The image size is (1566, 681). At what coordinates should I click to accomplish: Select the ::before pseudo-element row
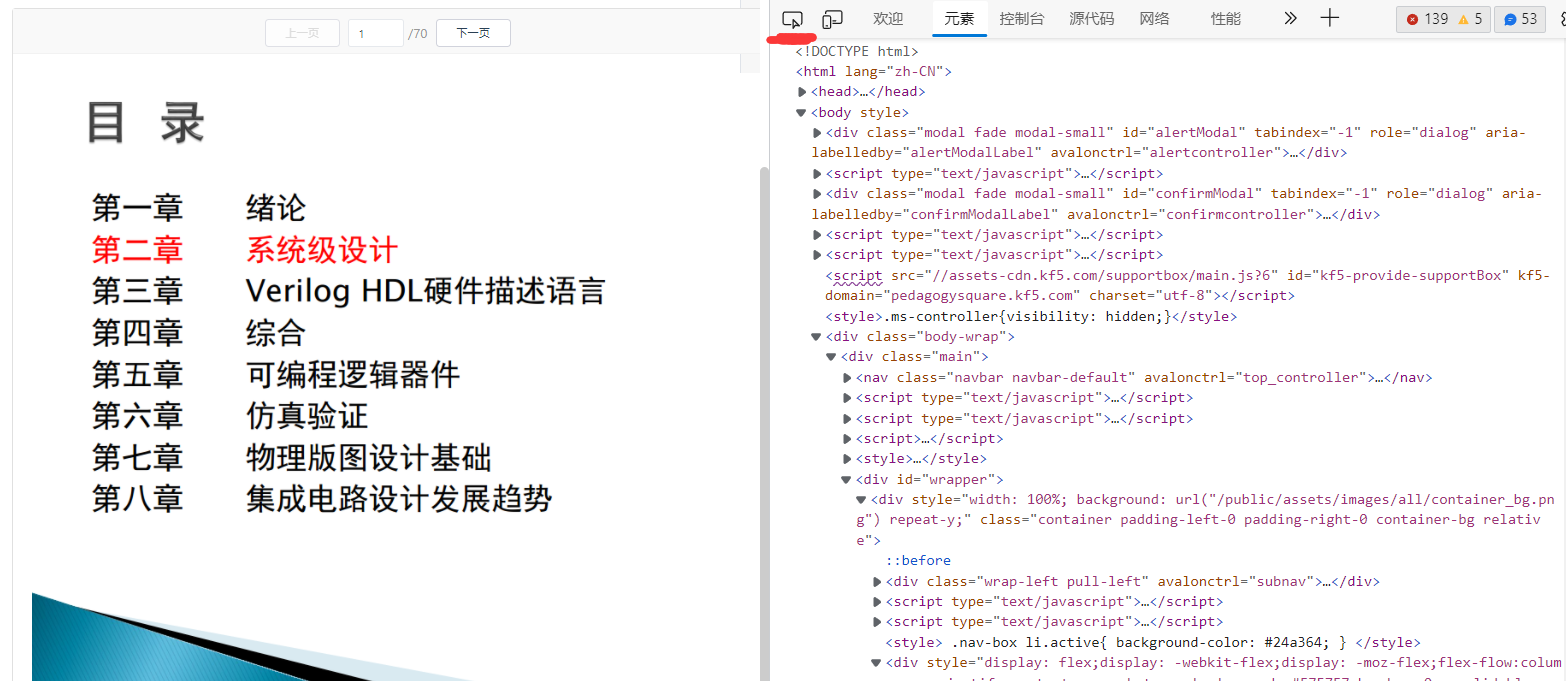click(x=918, y=561)
